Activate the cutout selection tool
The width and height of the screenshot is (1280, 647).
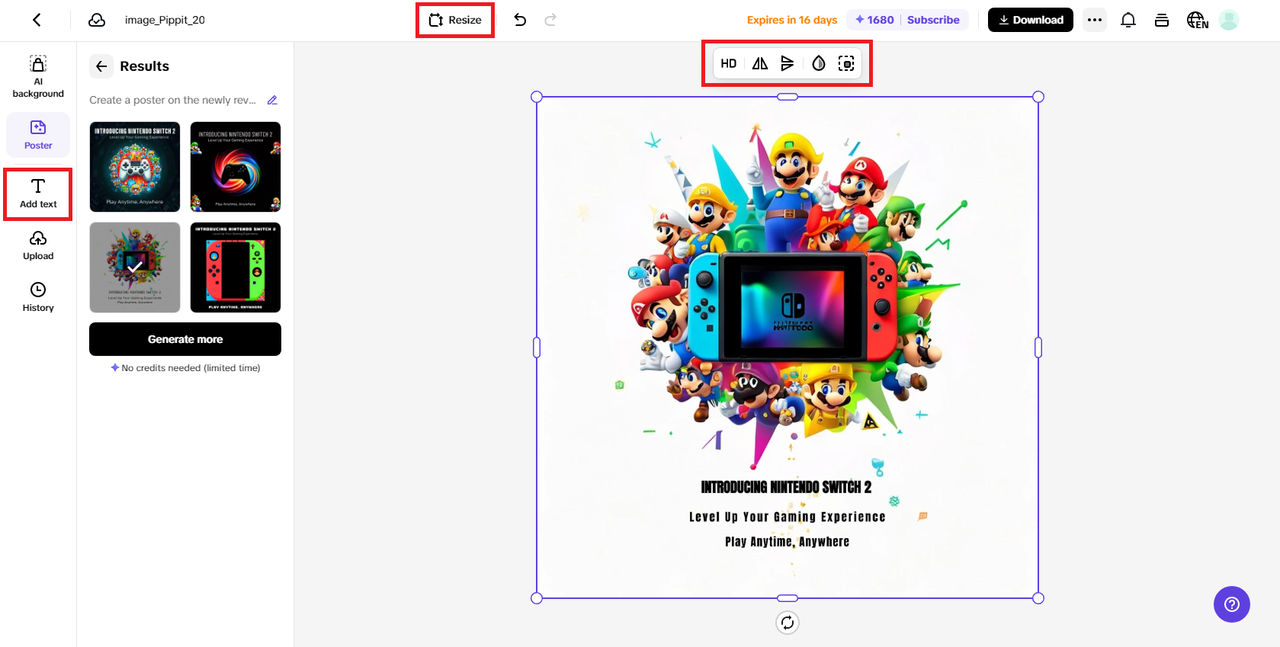tap(847, 62)
